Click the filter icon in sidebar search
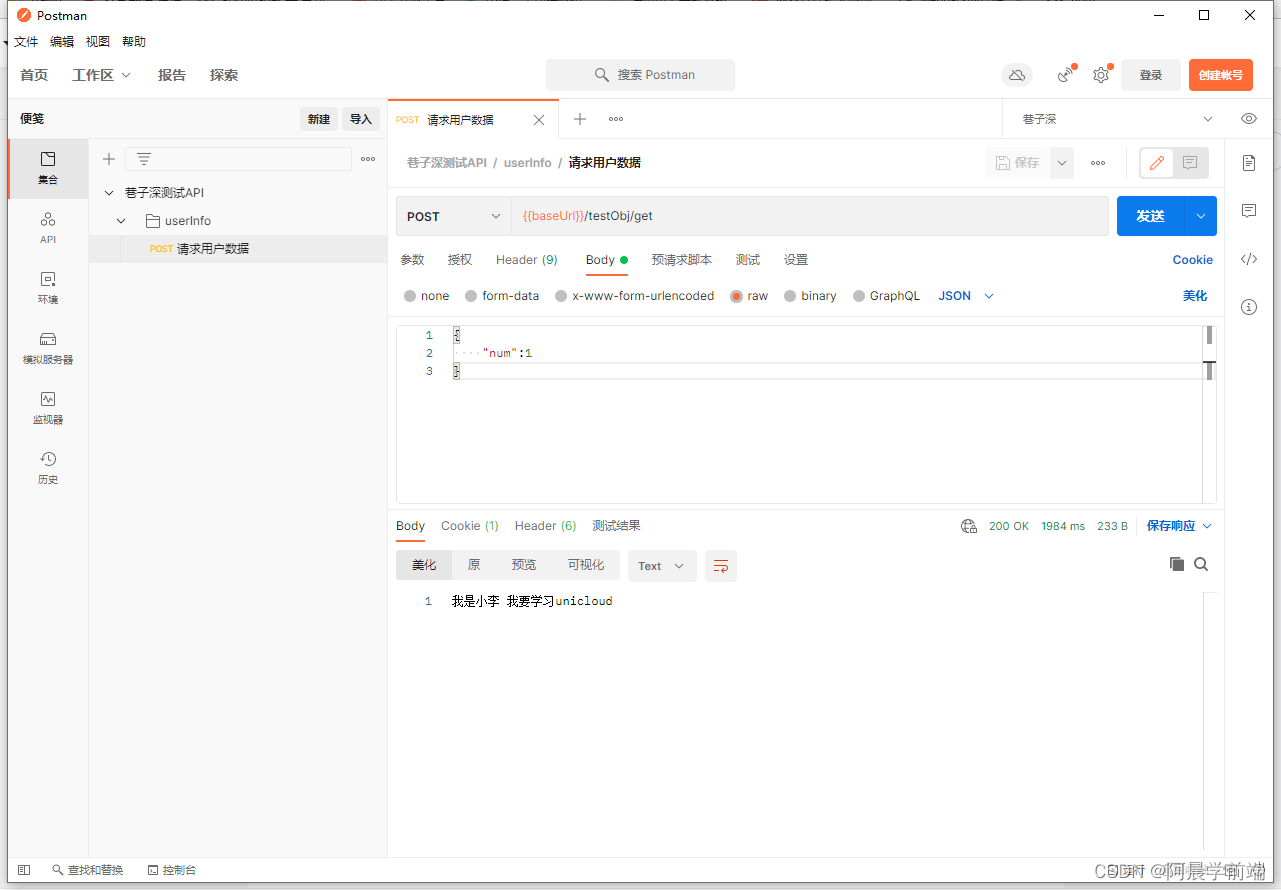The height and width of the screenshot is (890, 1281). click(x=144, y=159)
